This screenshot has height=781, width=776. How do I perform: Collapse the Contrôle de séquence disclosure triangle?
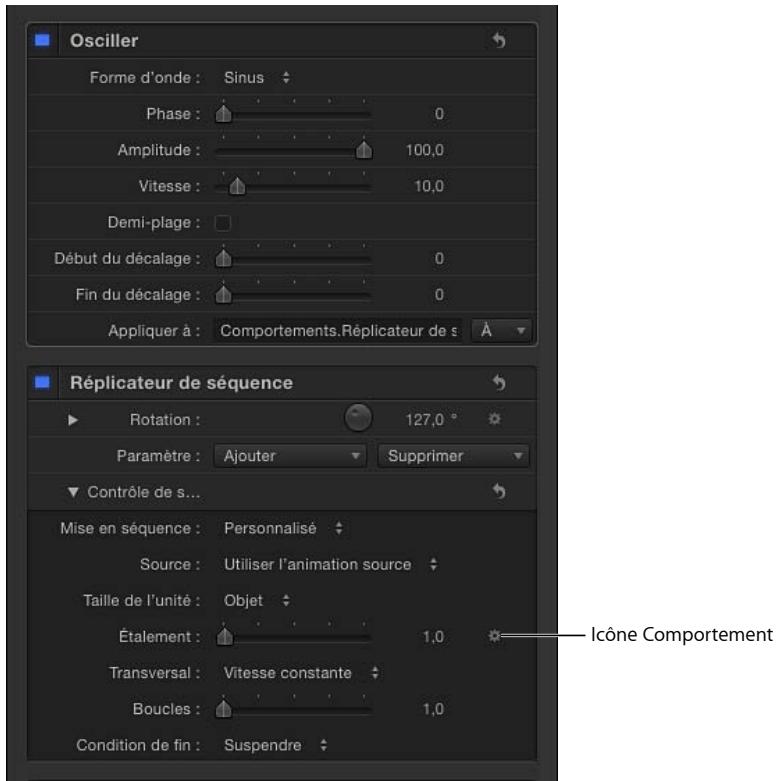tap(73, 492)
